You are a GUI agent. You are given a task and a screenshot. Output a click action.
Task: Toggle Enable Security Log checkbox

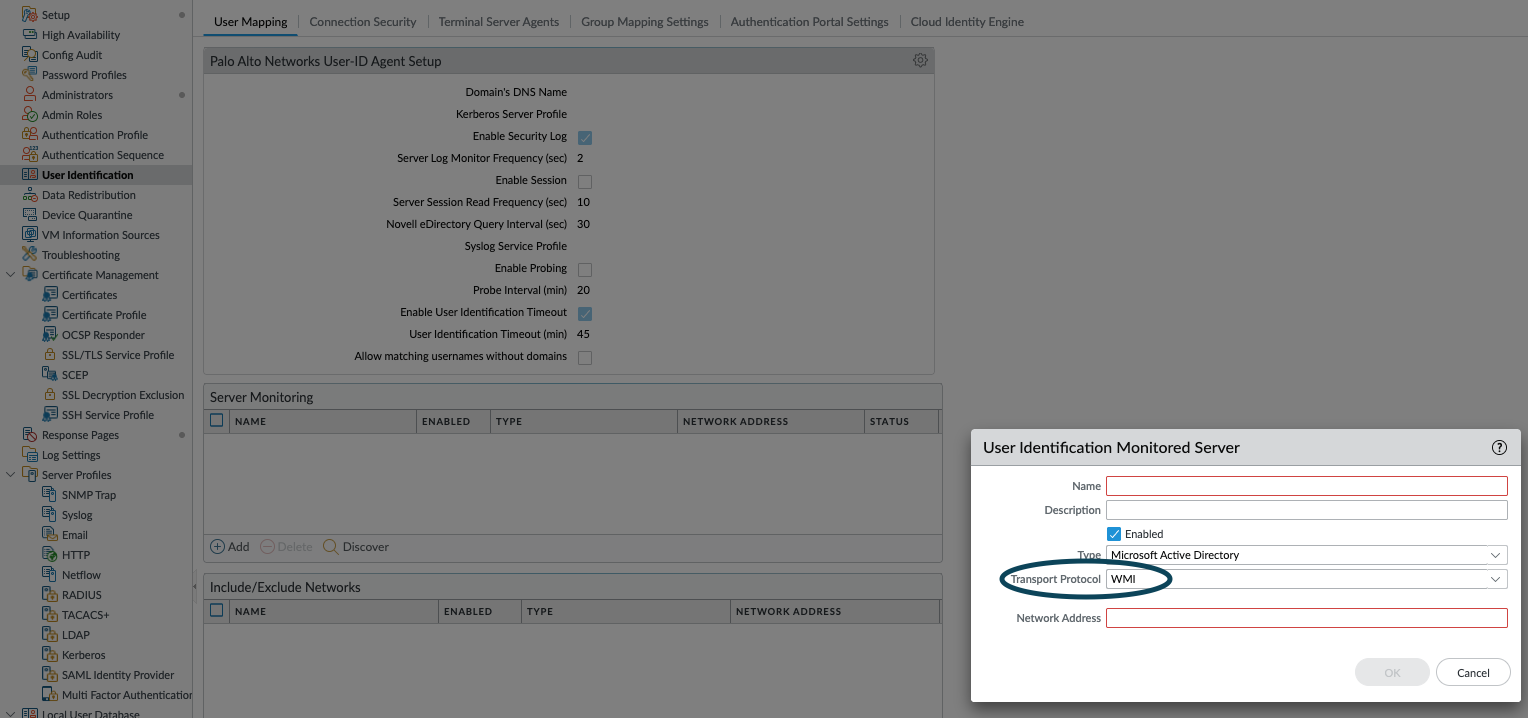pyautogui.click(x=585, y=137)
